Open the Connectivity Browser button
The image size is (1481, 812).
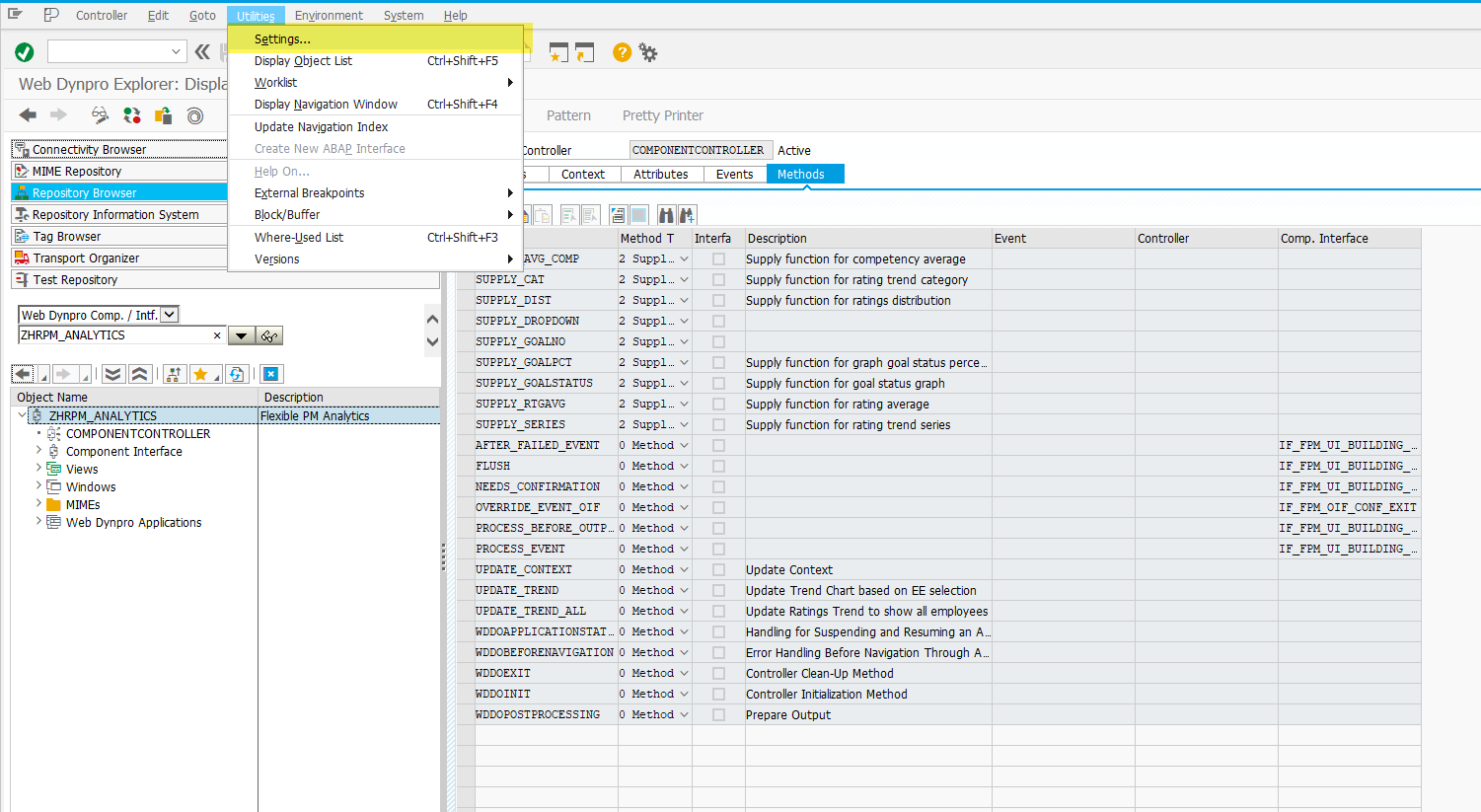point(119,149)
